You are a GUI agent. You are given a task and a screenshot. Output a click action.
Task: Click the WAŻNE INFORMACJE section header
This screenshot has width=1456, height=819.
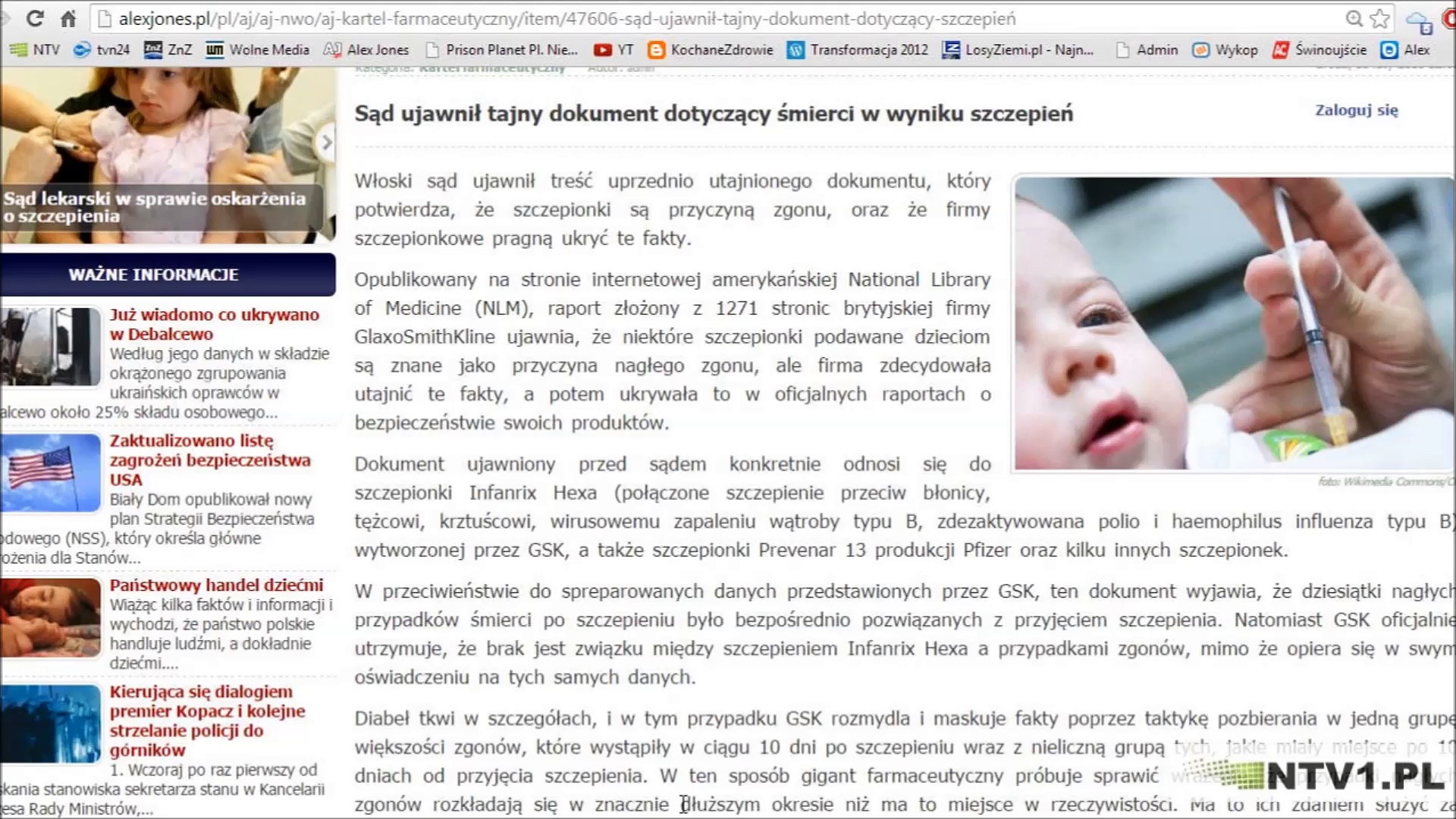pos(154,275)
